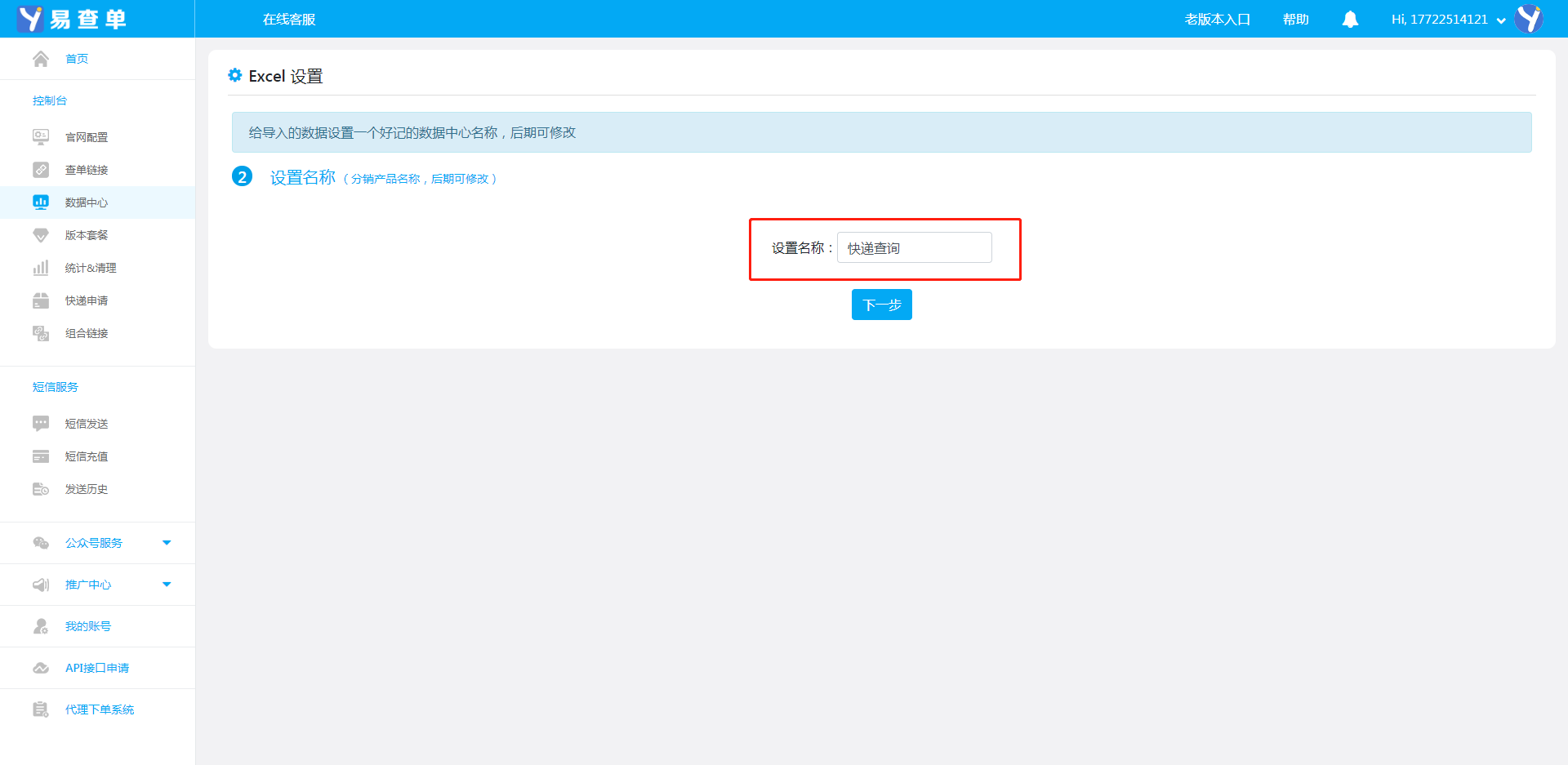Screen dimensions: 1568x765
Task: Click the 快递申请 package icon
Action: point(41,300)
